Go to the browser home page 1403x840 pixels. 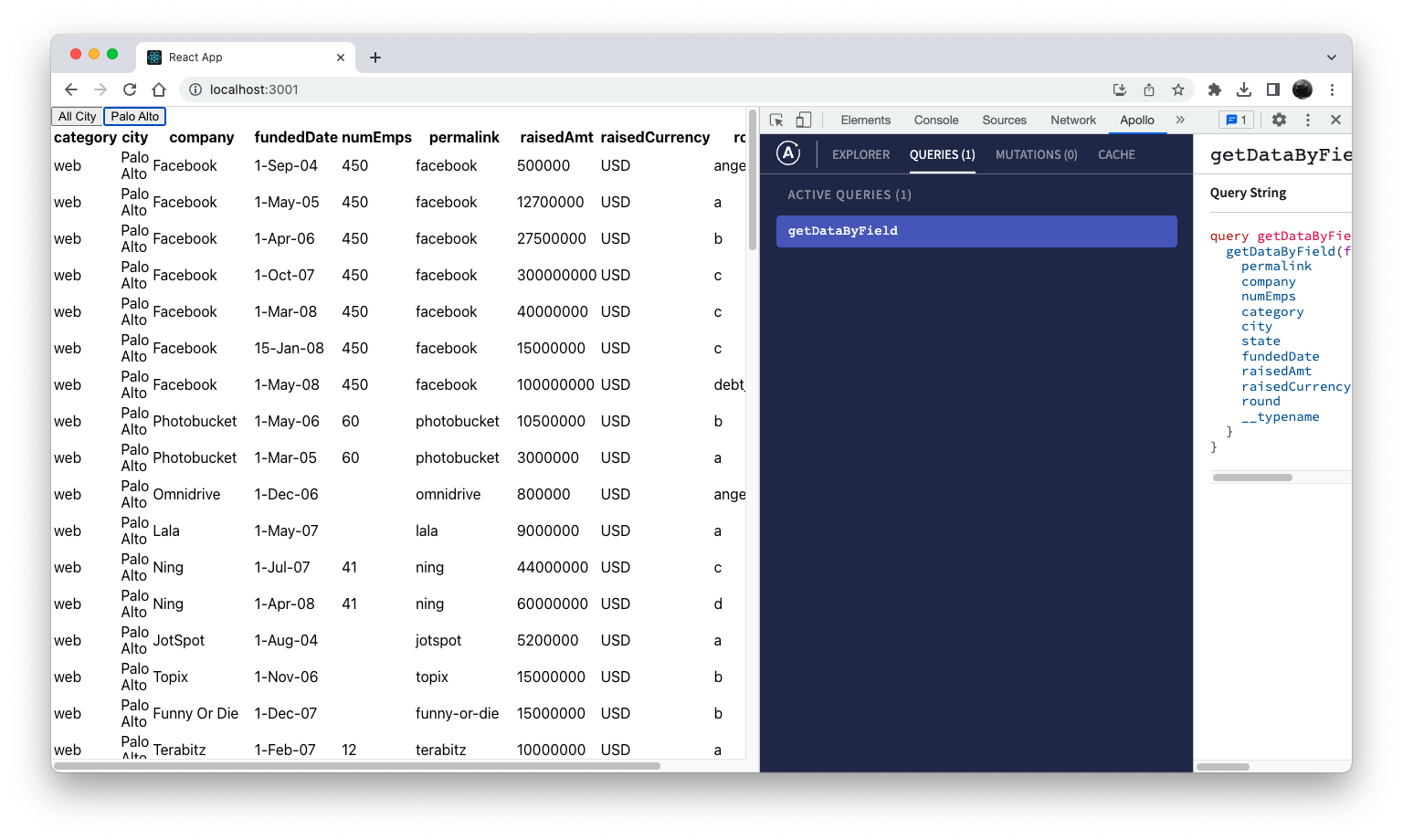coord(159,89)
